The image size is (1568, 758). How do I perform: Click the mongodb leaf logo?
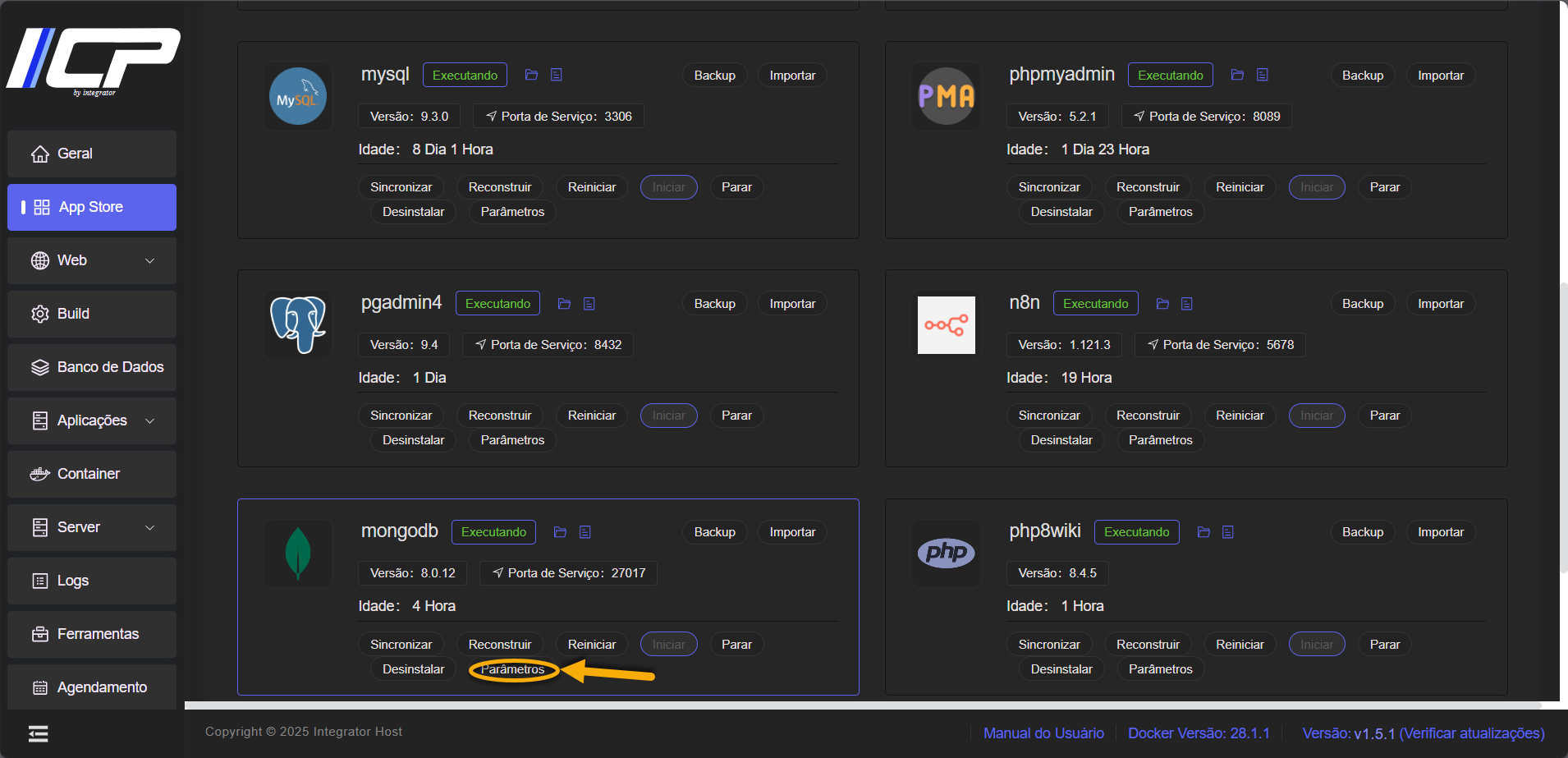298,553
